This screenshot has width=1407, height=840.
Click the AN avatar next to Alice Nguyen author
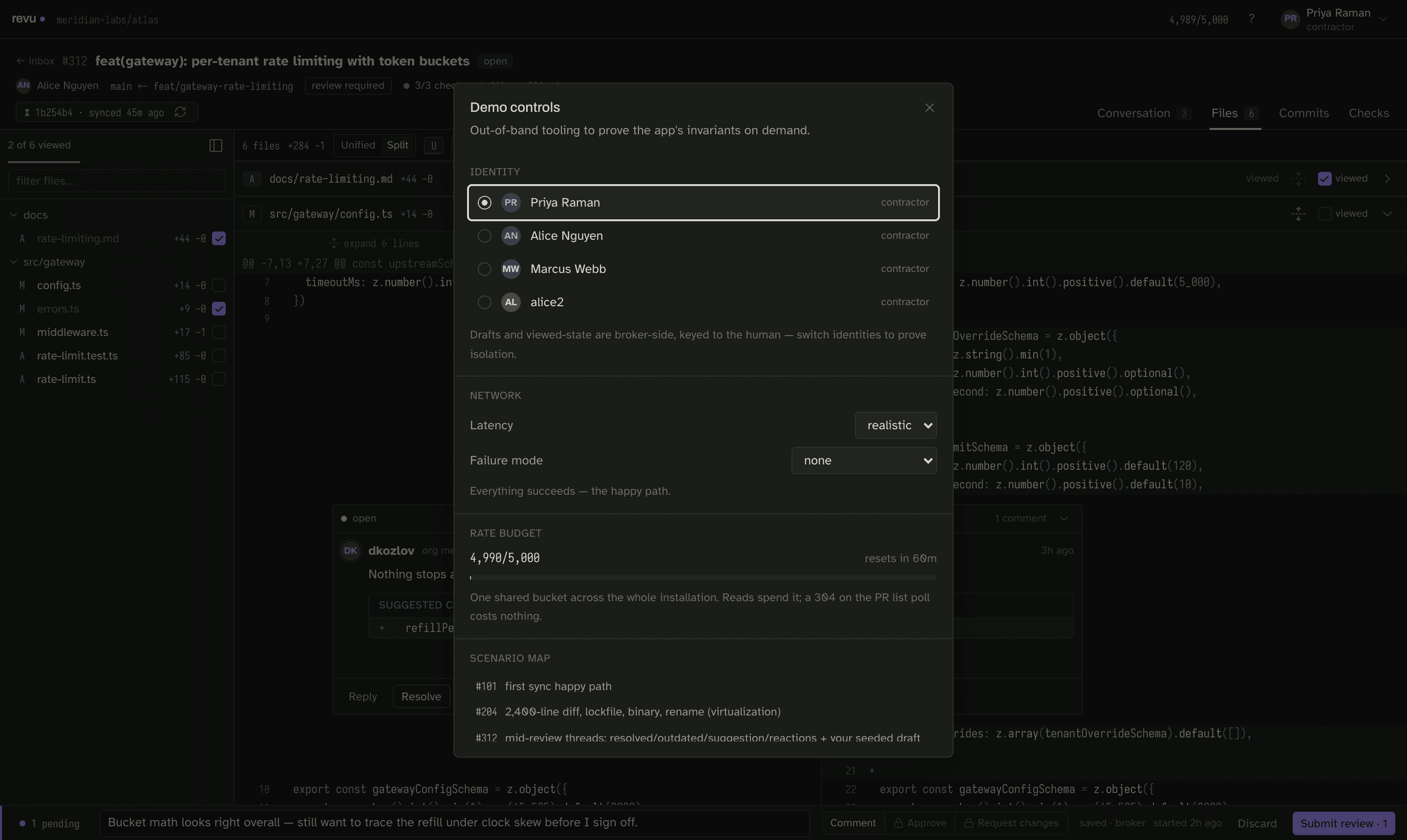point(23,85)
